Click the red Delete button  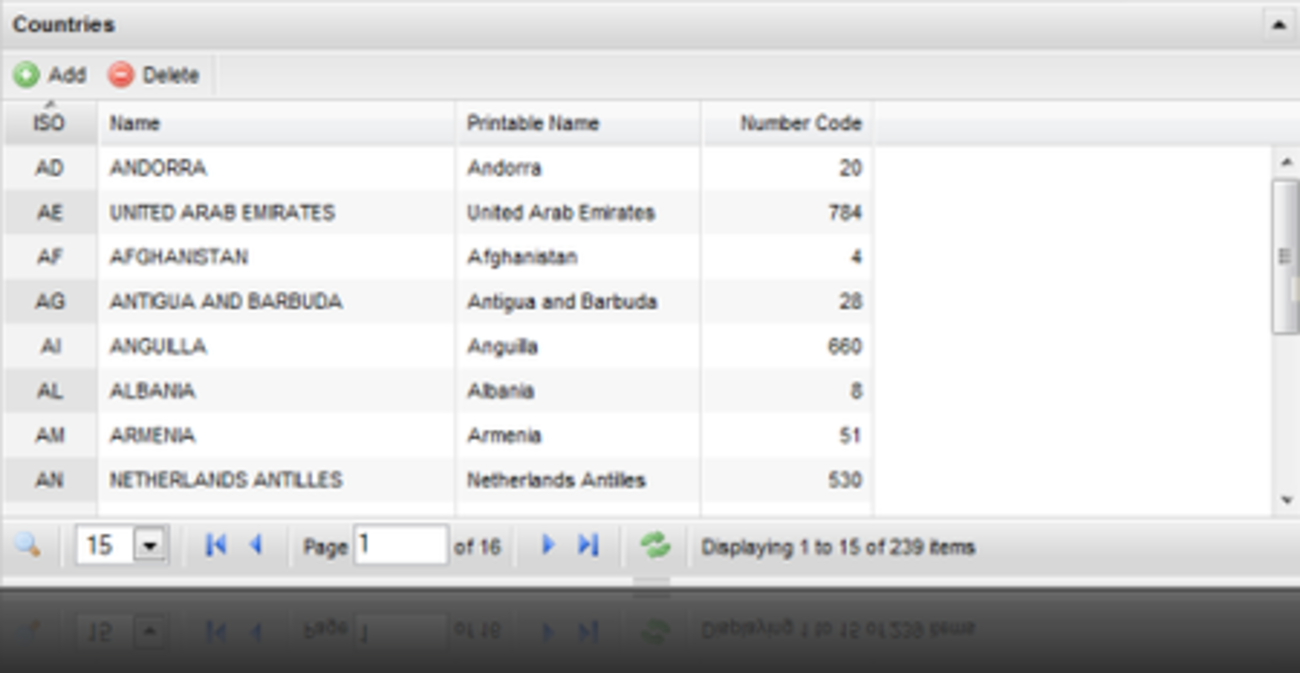click(x=154, y=75)
